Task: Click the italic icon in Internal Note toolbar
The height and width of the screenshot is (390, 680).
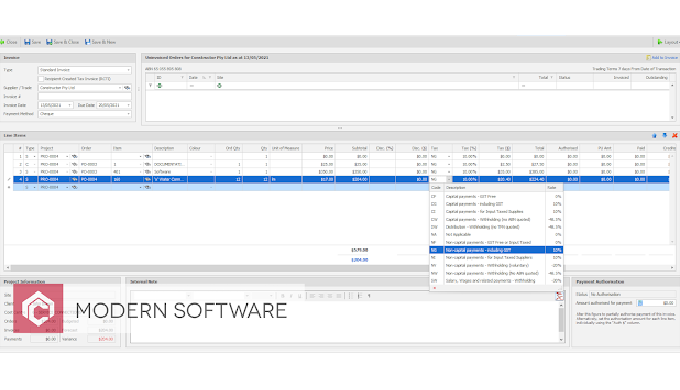Action: click(x=291, y=296)
